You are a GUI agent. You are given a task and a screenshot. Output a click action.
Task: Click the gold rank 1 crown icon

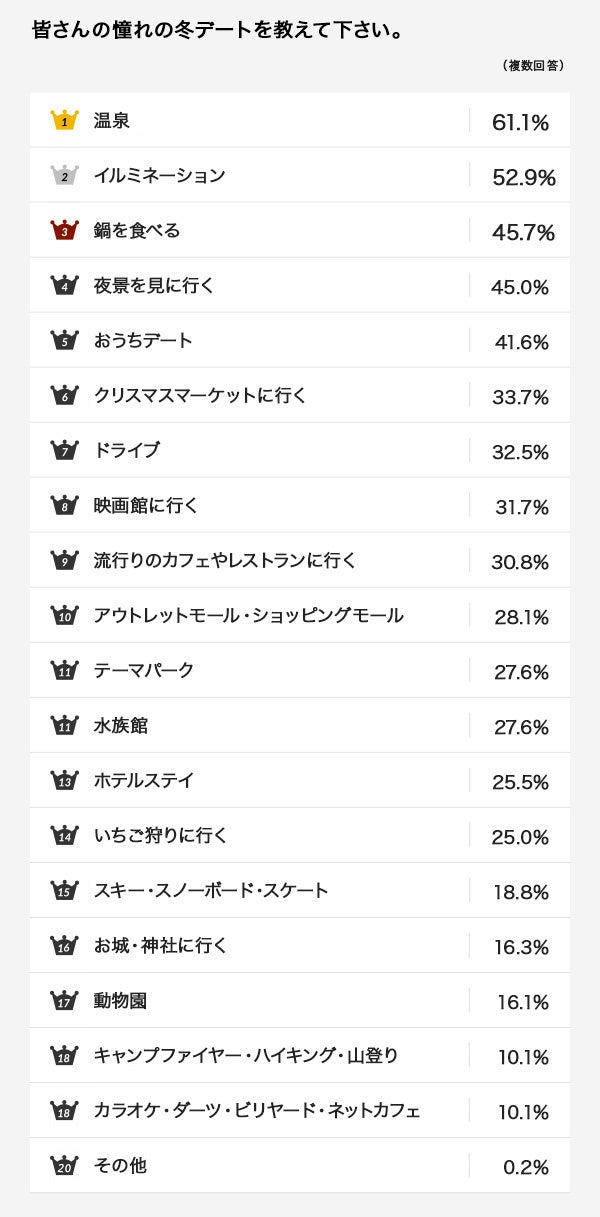click(x=64, y=121)
